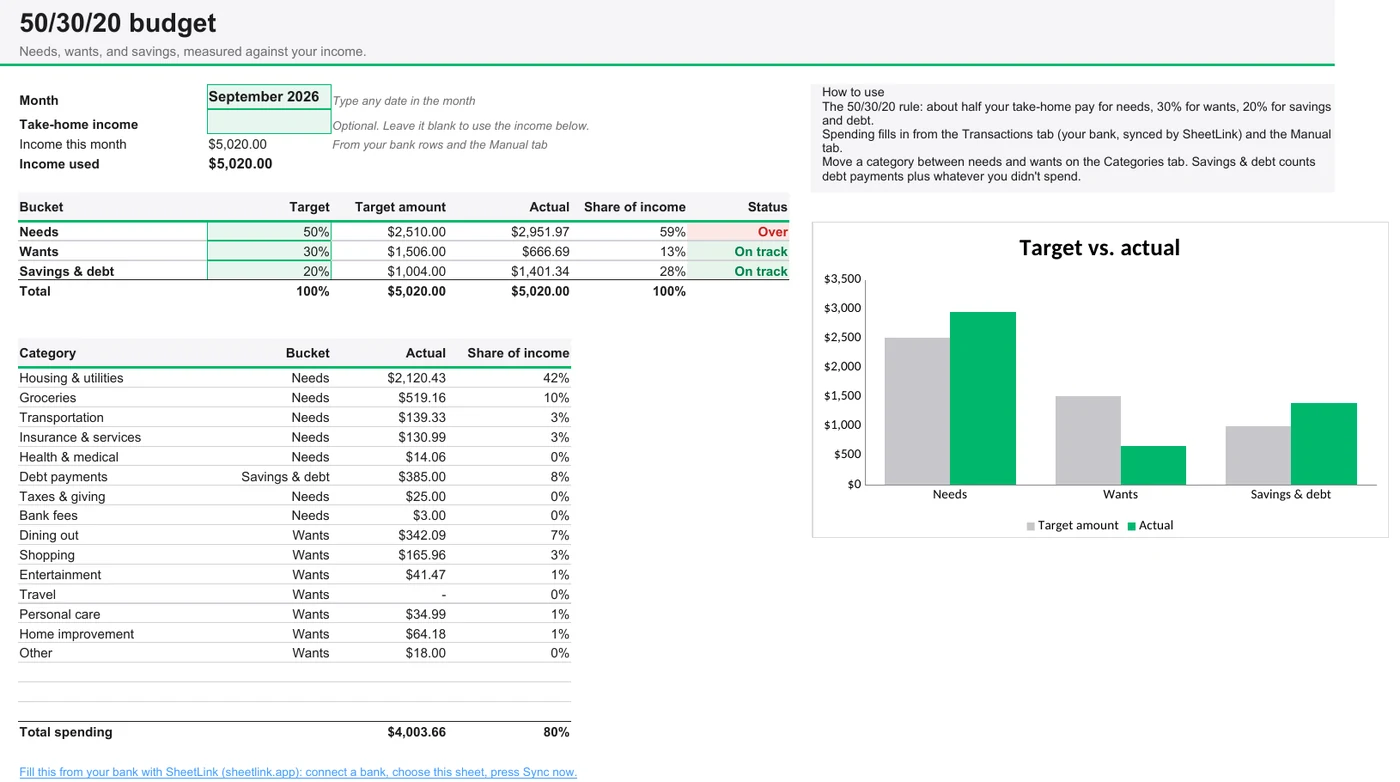Click the empty Take-home income input cell
The height and width of the screenshot is (782, 1400).
pyautogui.click(x=269, y=122)
